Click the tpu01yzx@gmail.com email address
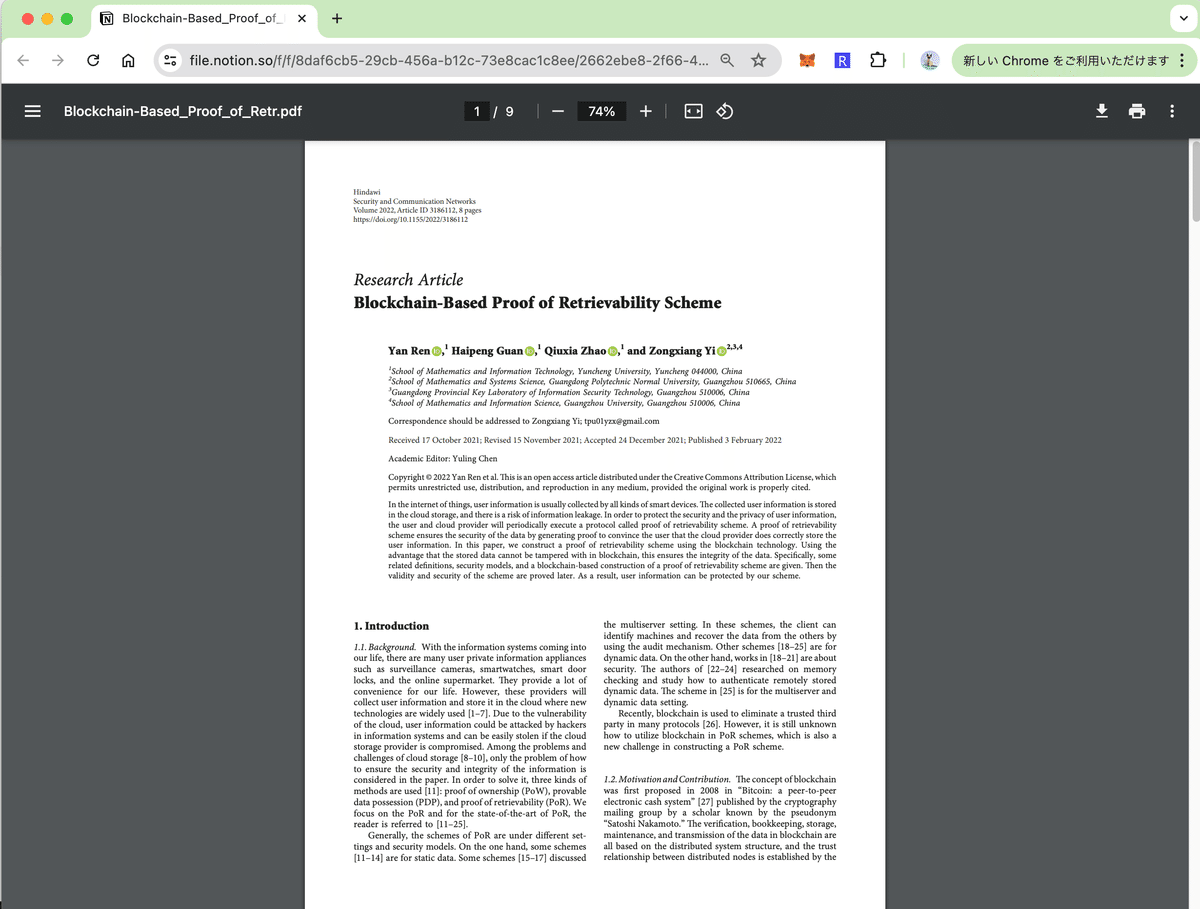 (x=622, y=421)
